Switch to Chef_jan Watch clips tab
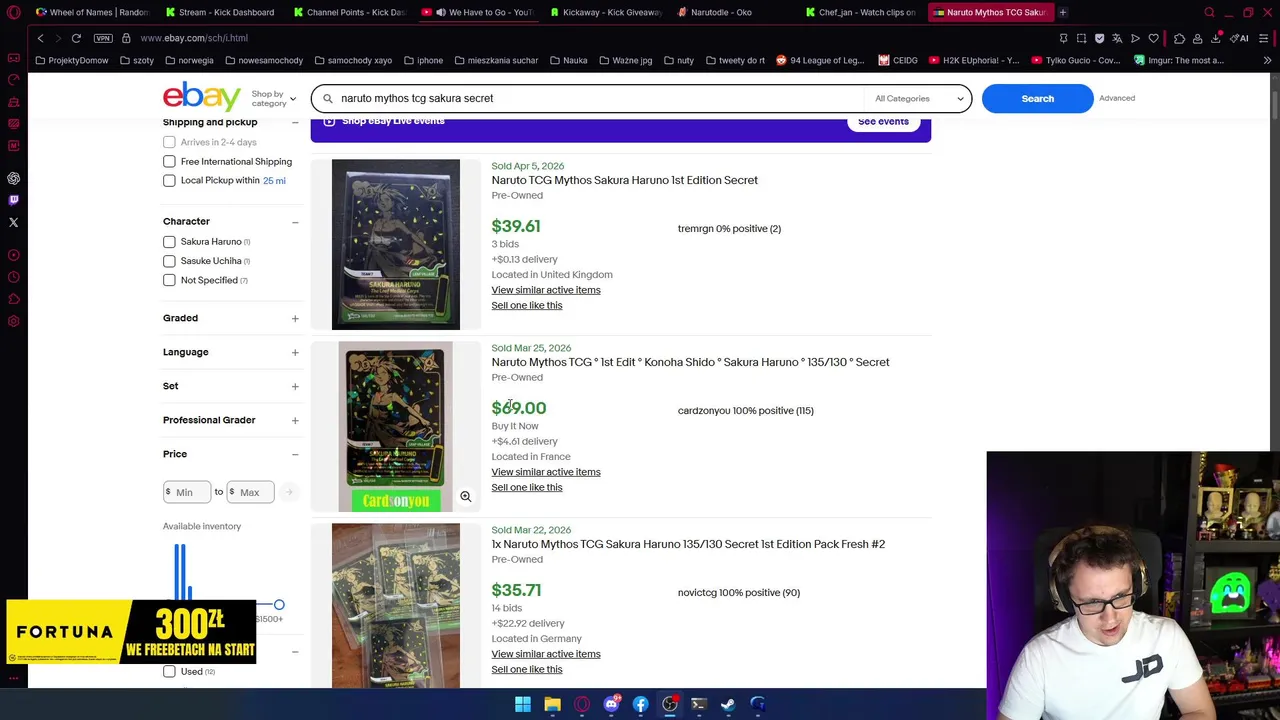Image resolution: width=1280 pixels, height=720 pixels. tap(861, 12)
